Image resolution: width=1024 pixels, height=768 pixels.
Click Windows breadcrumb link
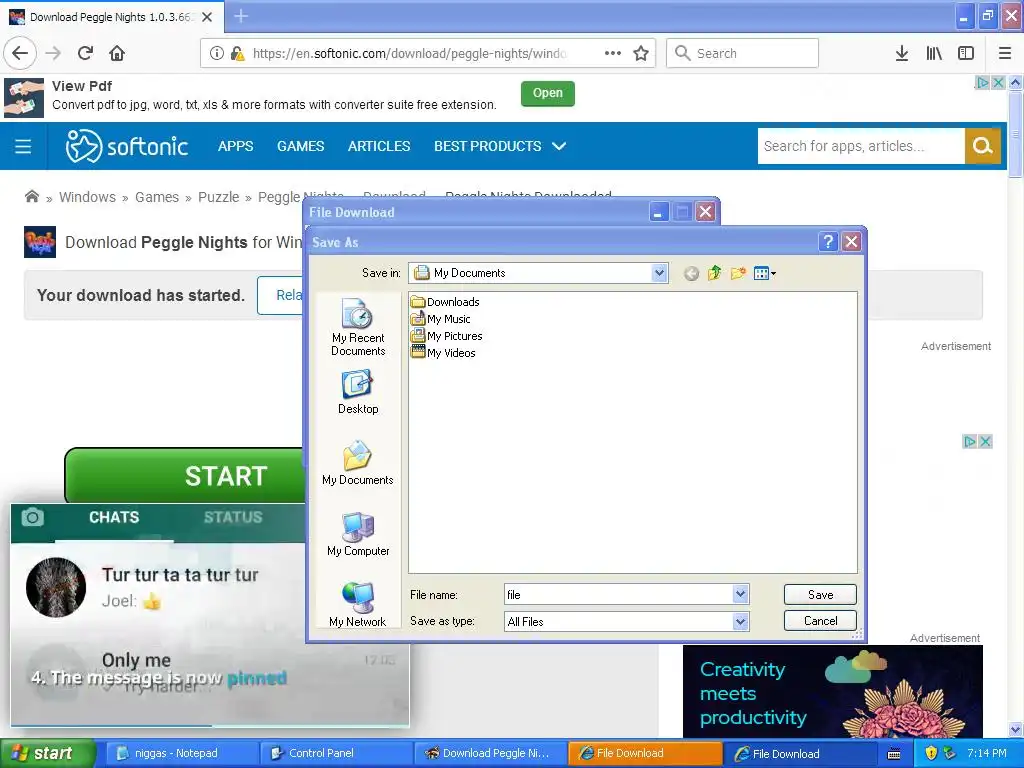88,197
